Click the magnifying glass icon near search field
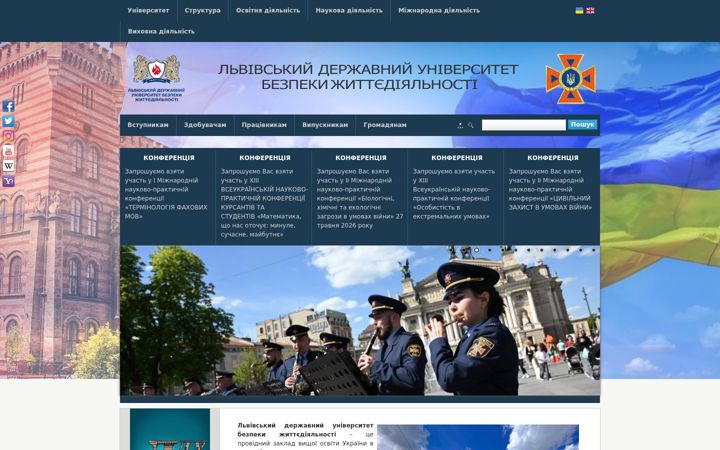The height and width of the screenshot is (450, 720). pyautogui.click(x=471, y=125)
